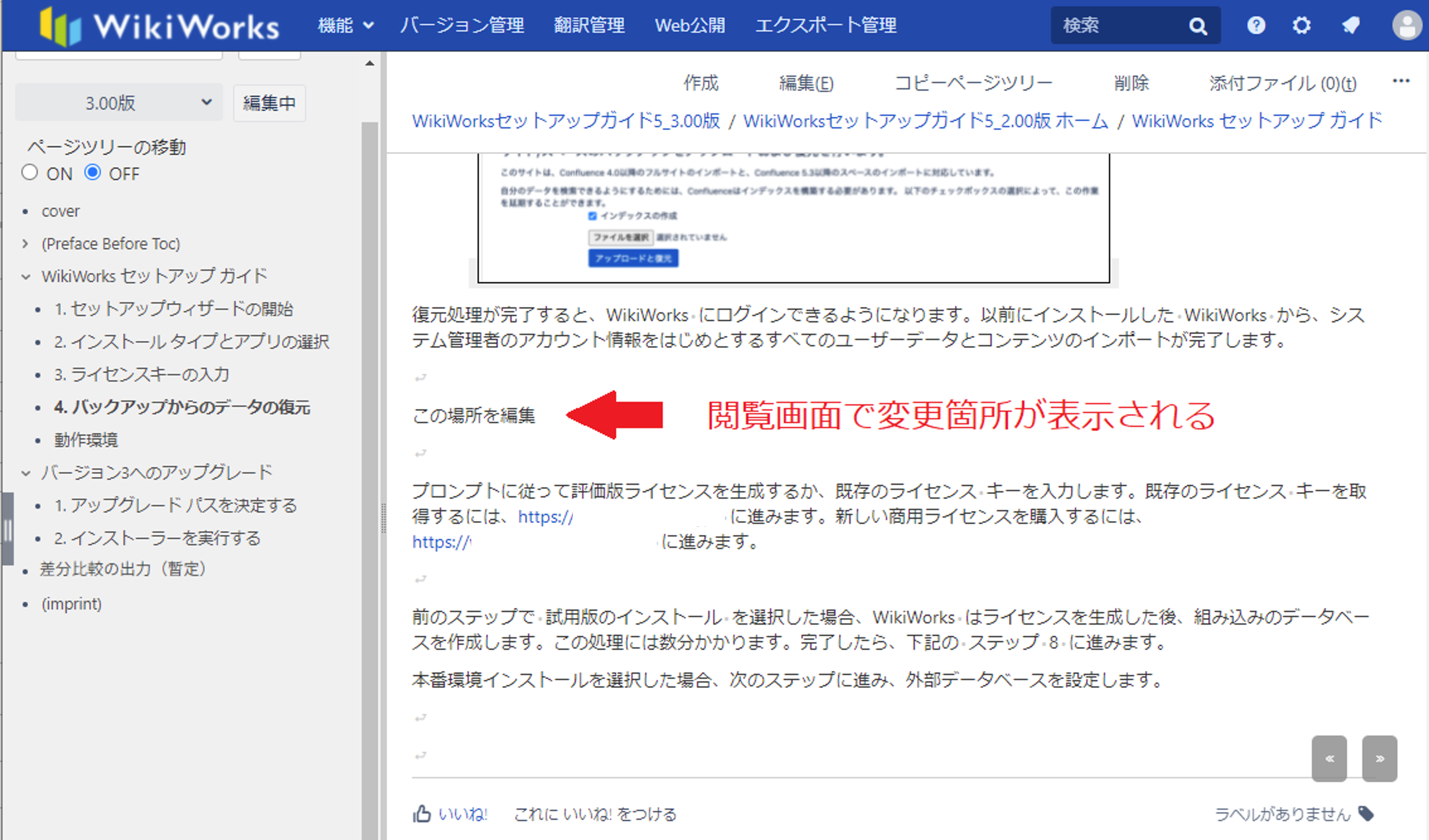Open the three-dots more actions menu
The height and width of the screenshot is (840, 1429).
click(x=1401, y=81)
